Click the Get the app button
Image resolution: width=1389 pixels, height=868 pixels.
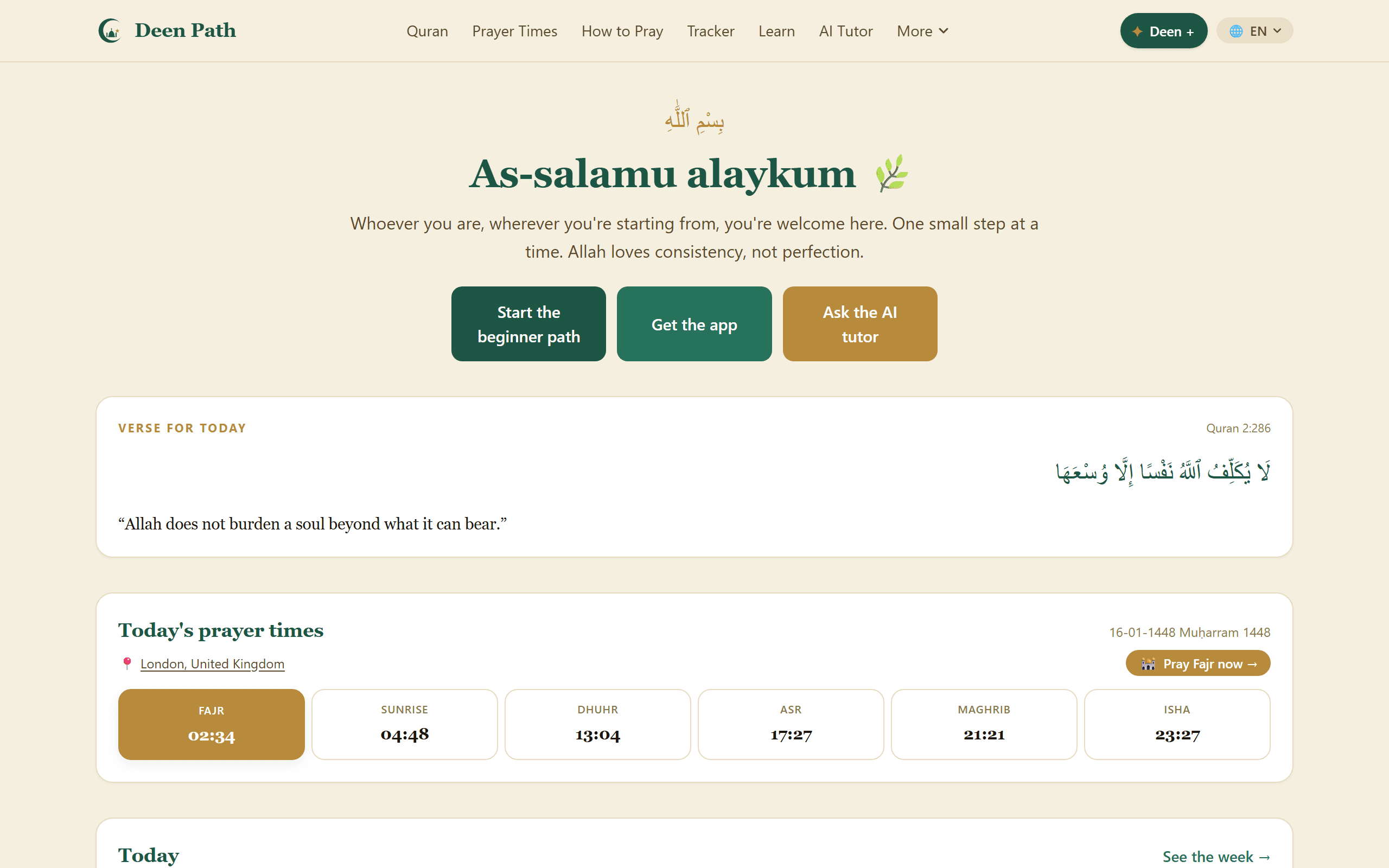pos(694,324)
